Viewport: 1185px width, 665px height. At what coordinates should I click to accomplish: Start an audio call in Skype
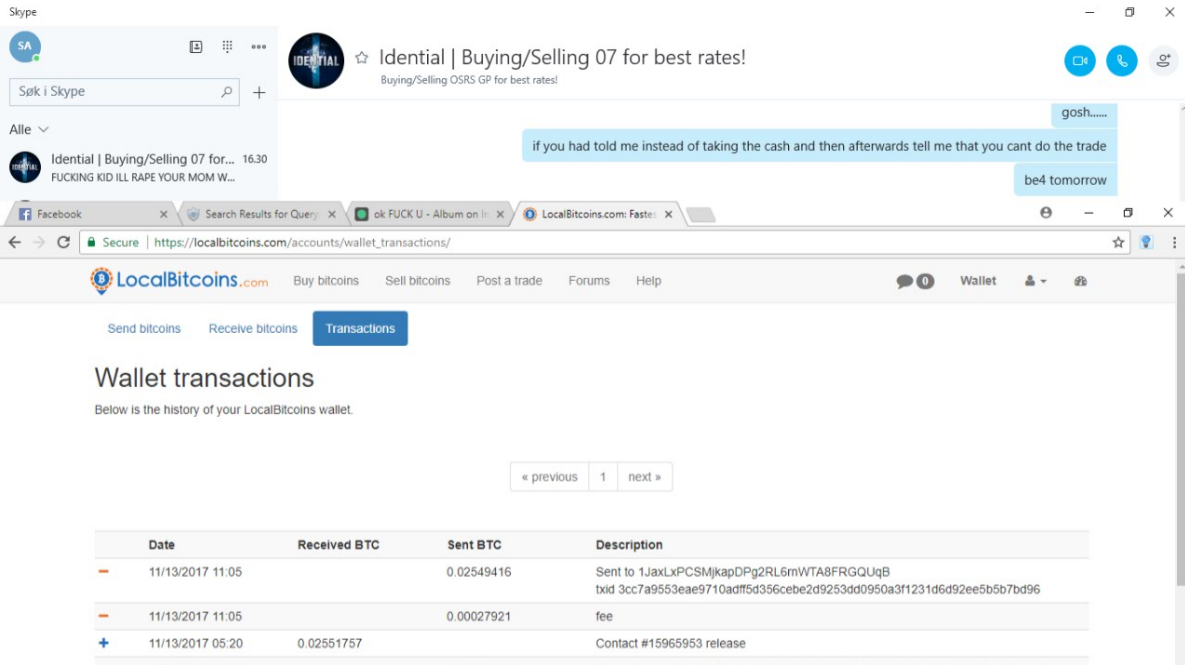click(x=1122, y=61)
